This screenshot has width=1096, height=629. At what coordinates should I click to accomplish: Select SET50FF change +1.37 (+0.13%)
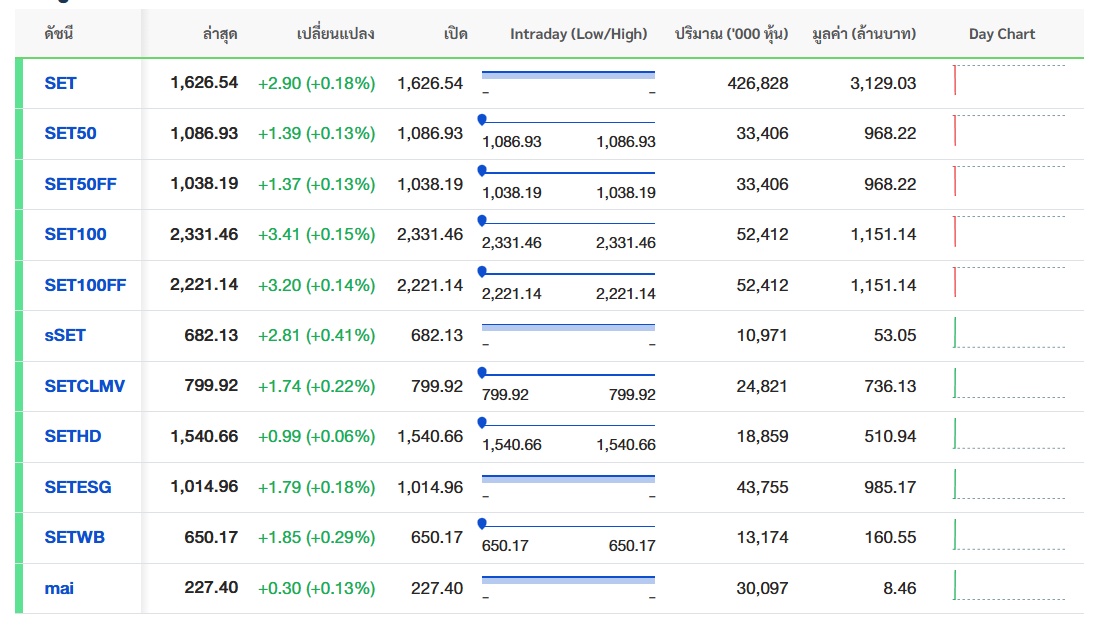coord(317,184)
